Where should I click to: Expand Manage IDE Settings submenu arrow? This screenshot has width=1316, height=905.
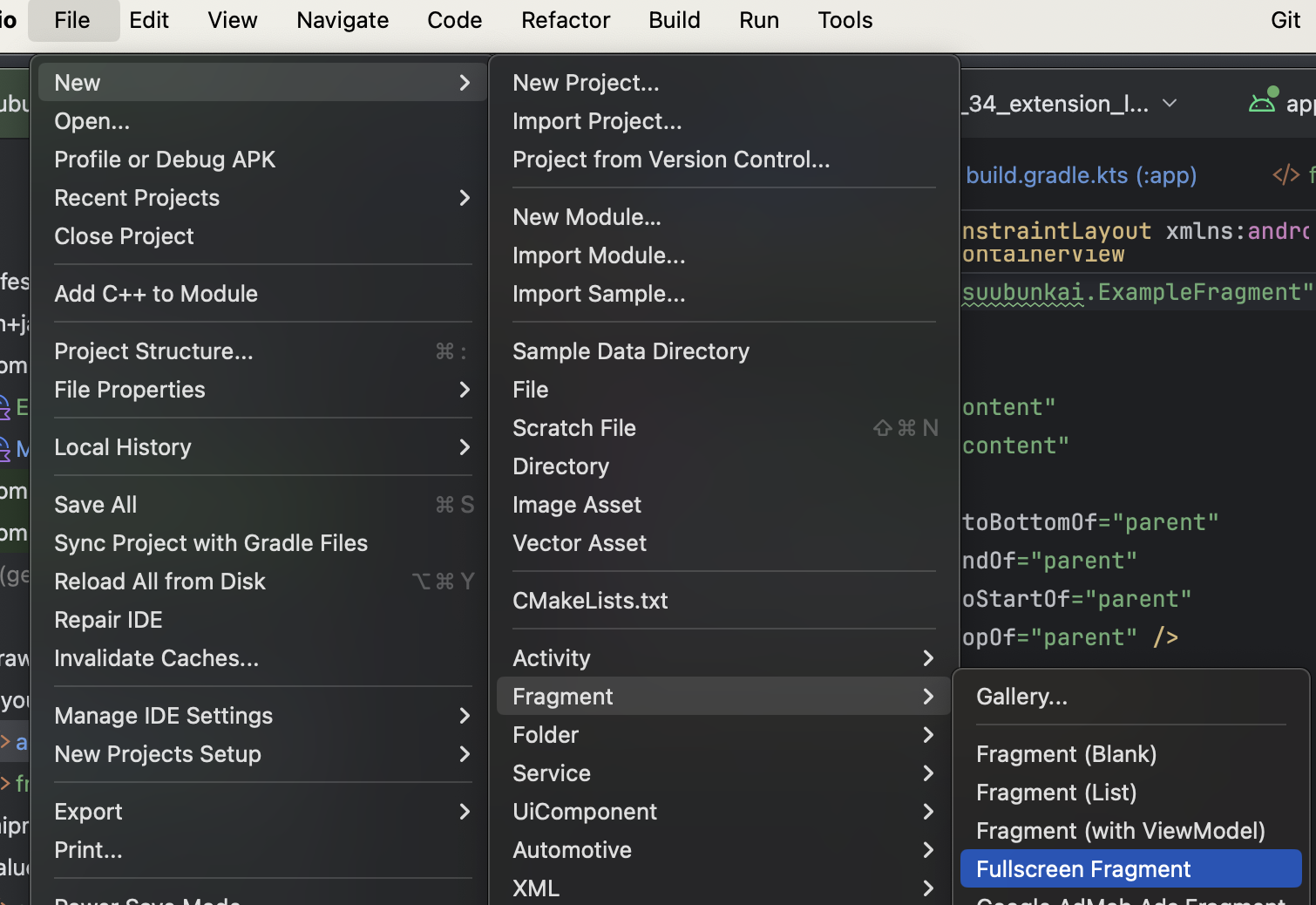(x=465, y=716)
